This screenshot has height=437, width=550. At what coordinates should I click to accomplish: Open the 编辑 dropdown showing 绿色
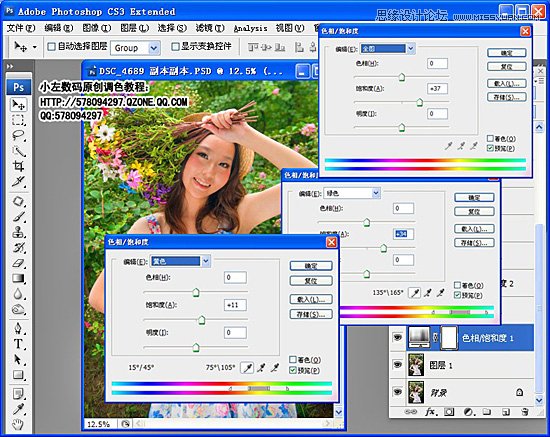[376, 193]
